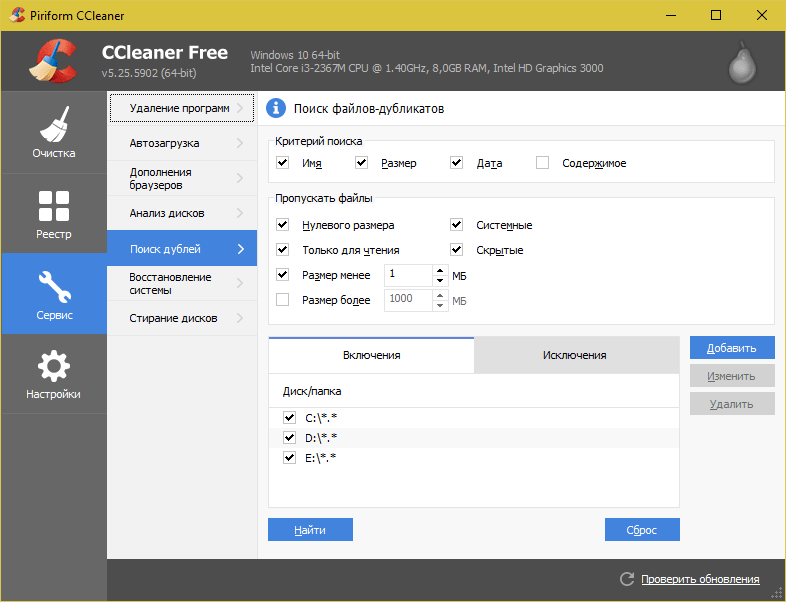Viewport: 786px width, 602px height.
Task: Open the Проверить обновления link
Action: tap(700, 579)
